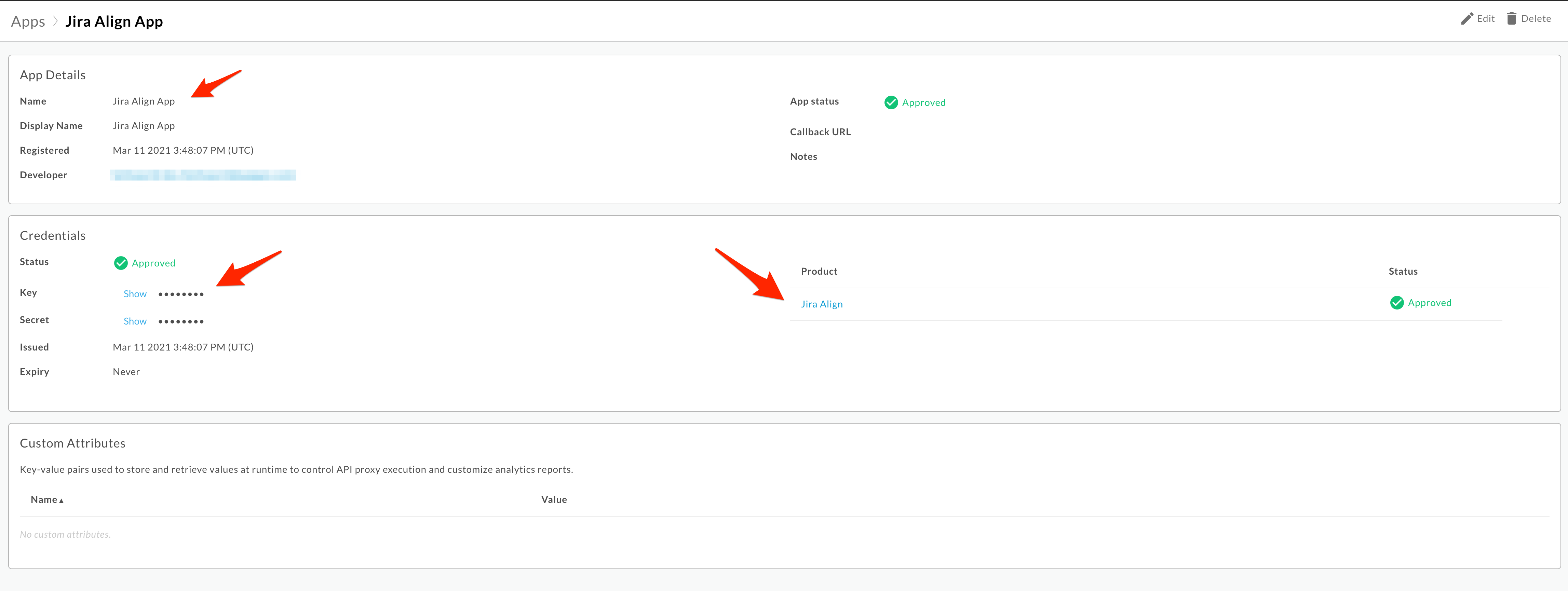Click the breadcrumb chevron after Apps

(x=55, y=21)
